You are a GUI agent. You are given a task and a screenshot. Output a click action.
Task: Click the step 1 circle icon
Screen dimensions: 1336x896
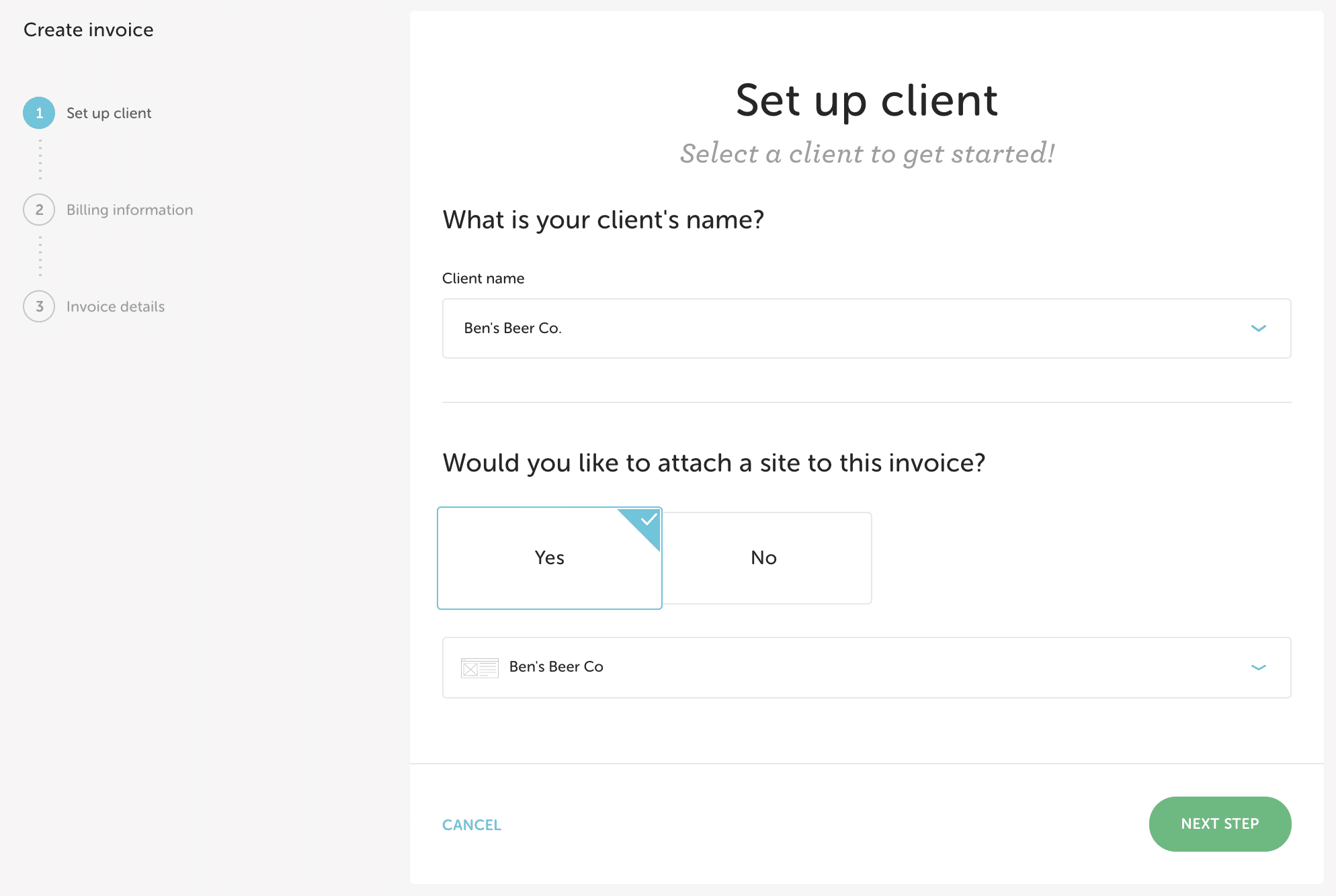(39, 113)
